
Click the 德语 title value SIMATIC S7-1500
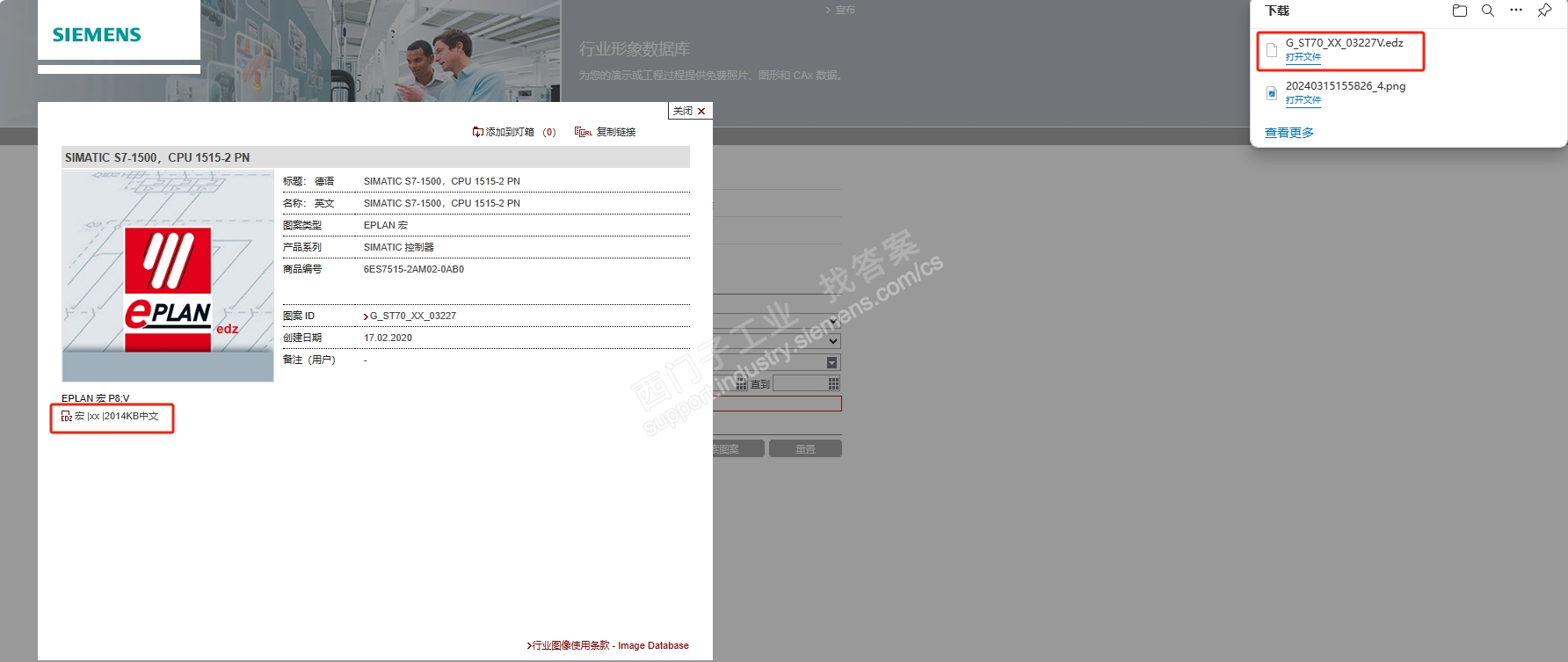[442, 181]
